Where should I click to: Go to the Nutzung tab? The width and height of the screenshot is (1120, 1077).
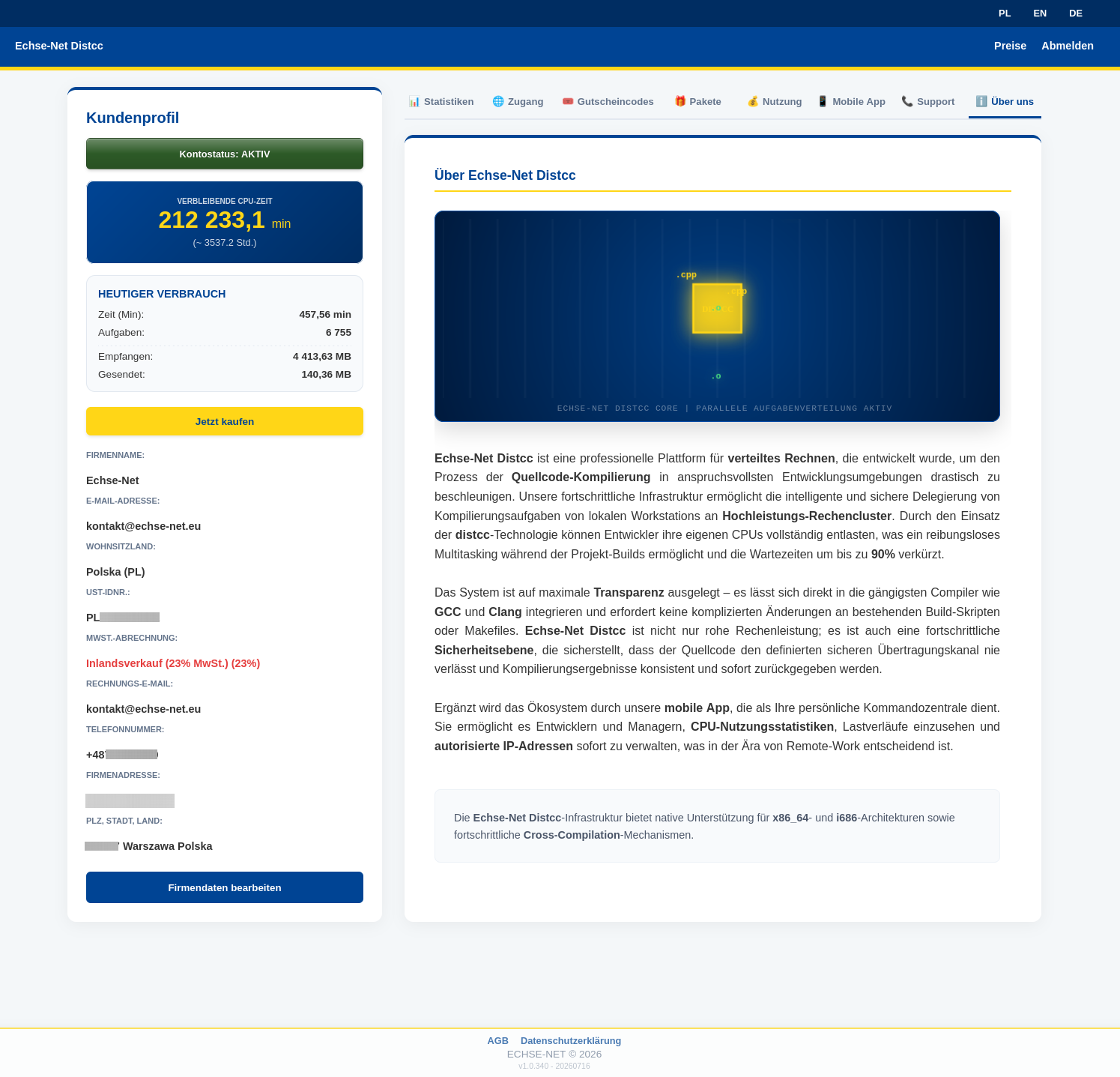pos(775,102)
